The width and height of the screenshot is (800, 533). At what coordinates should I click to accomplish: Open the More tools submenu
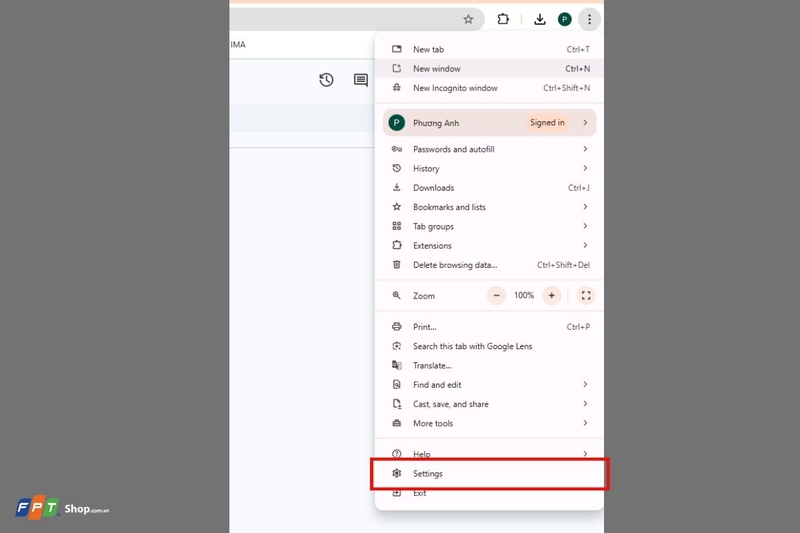click(489, 424)
